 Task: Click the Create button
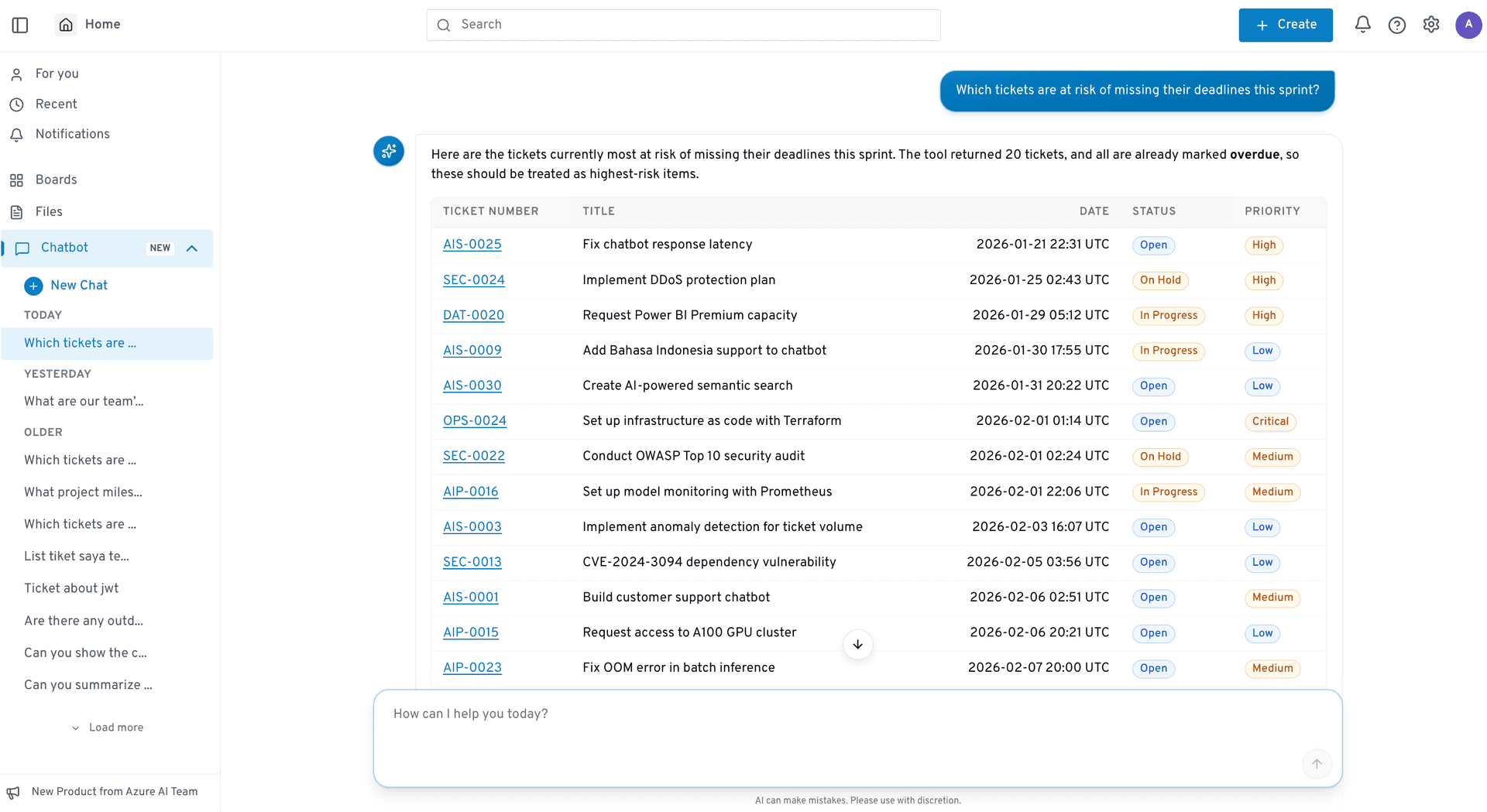1285,25
